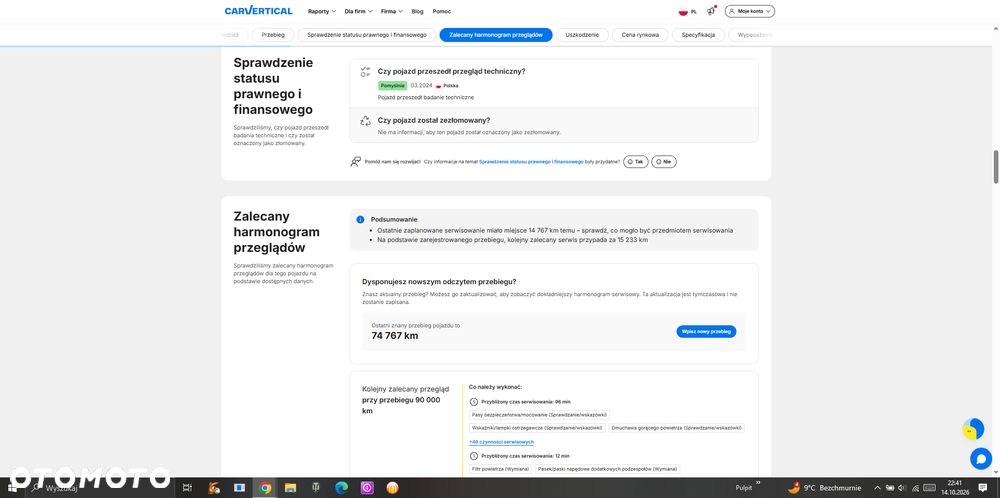
Task: Open the purple app on the taskbar
Action: [x=367, y=488]
